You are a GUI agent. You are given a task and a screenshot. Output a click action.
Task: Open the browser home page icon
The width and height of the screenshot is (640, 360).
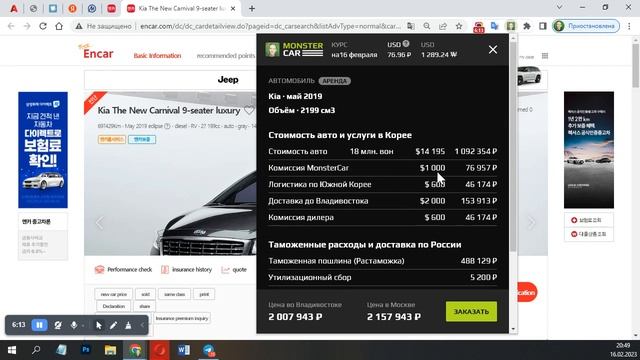[59, 26]
